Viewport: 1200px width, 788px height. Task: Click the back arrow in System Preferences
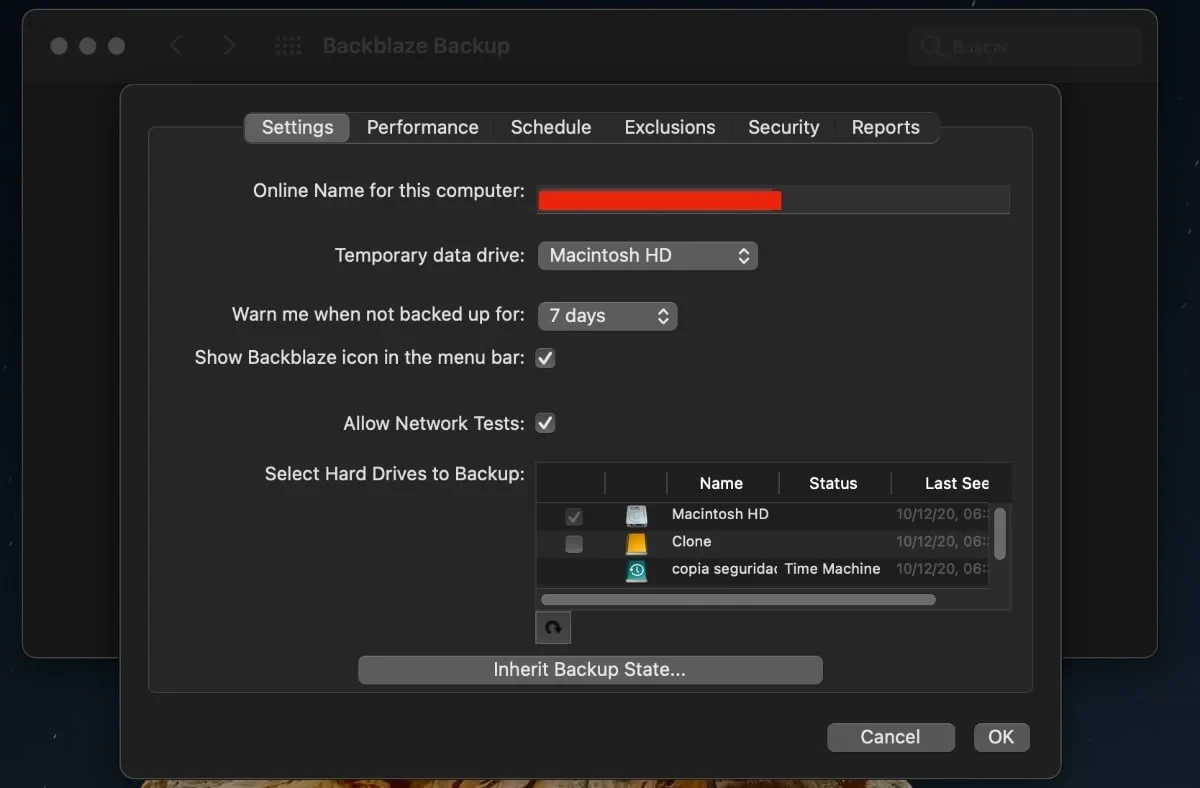[x=176, y=46]
